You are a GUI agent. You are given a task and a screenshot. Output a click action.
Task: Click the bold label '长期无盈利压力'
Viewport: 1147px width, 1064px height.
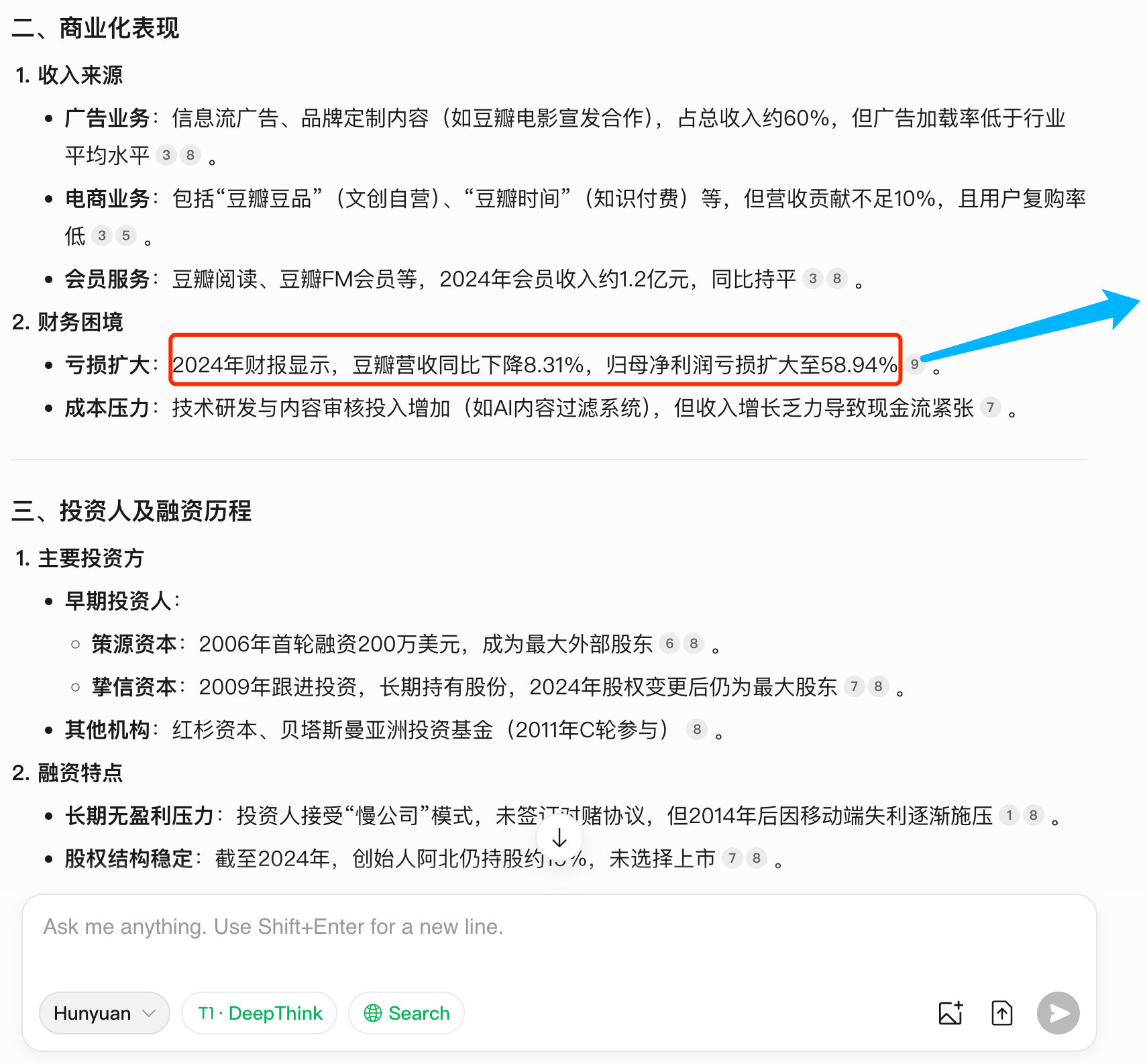tap(140, 816)
